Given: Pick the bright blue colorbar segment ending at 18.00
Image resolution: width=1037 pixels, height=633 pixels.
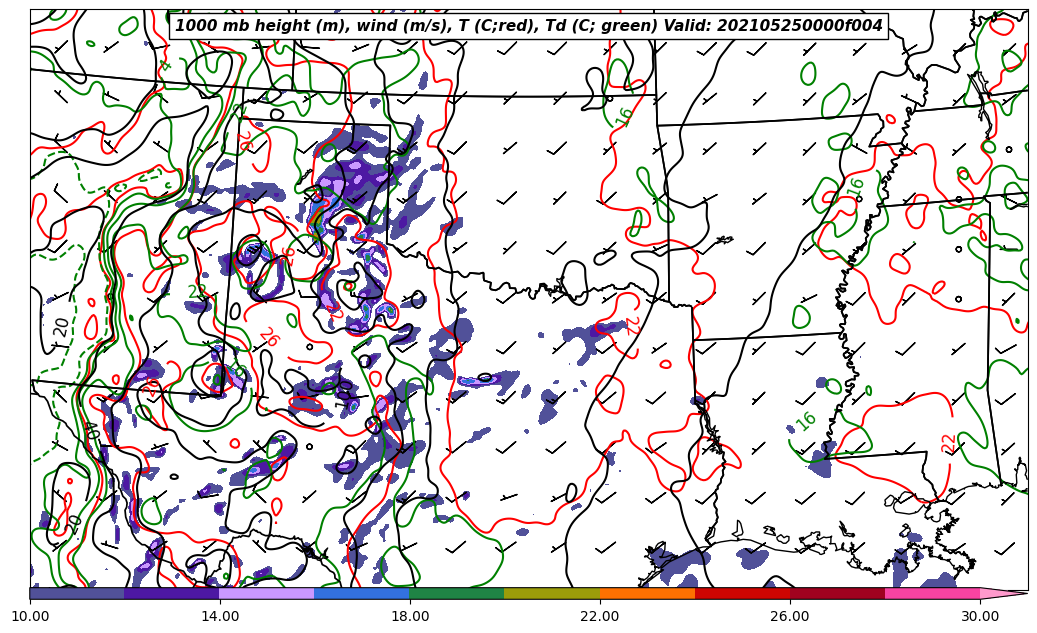Looking at the screenshot, I should (362, 593).
